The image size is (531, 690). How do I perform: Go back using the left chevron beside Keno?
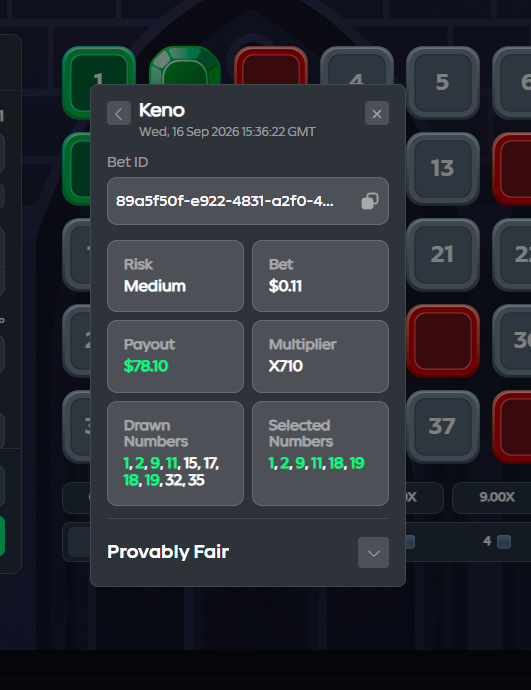pos(119,114)
